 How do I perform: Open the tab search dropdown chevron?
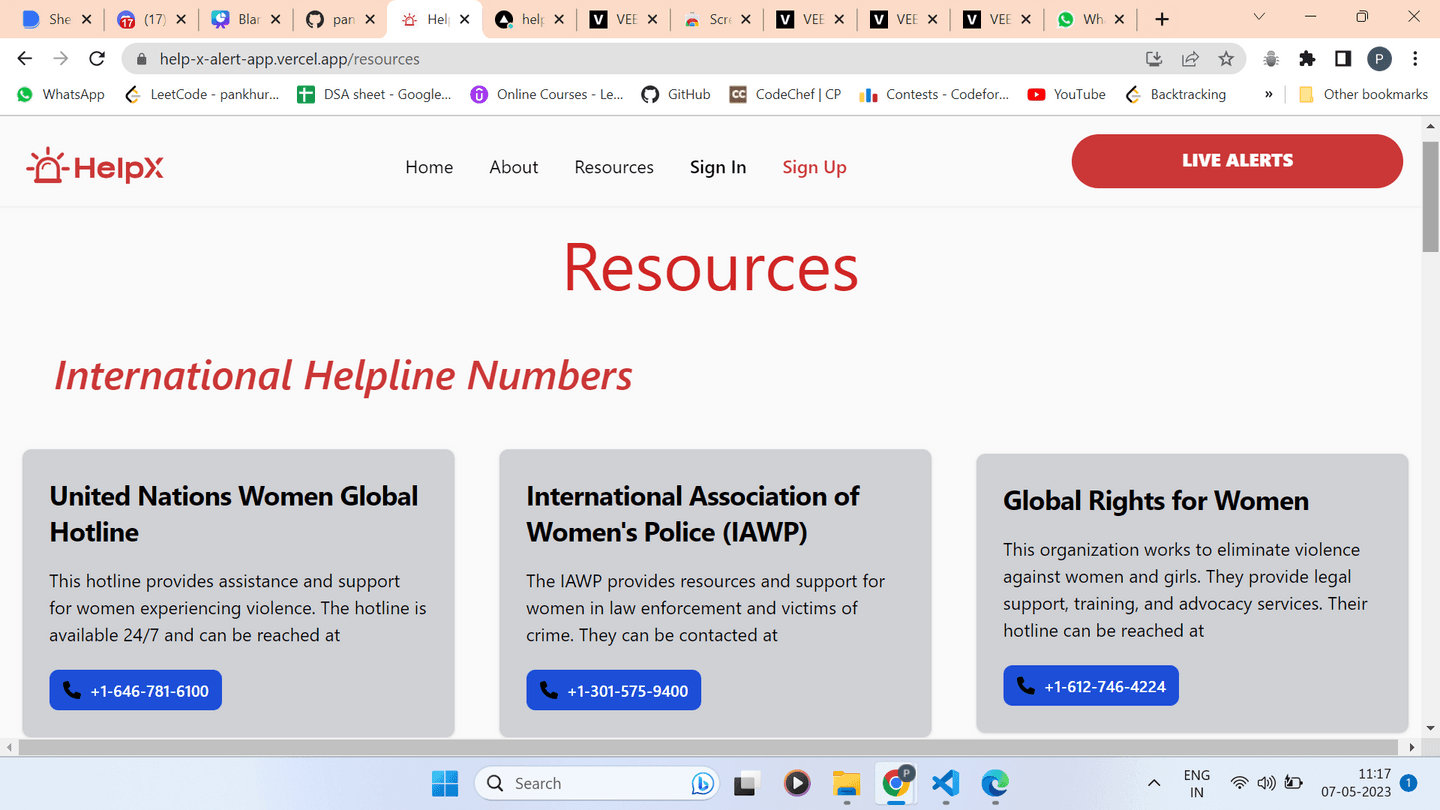click(1259, 17)
